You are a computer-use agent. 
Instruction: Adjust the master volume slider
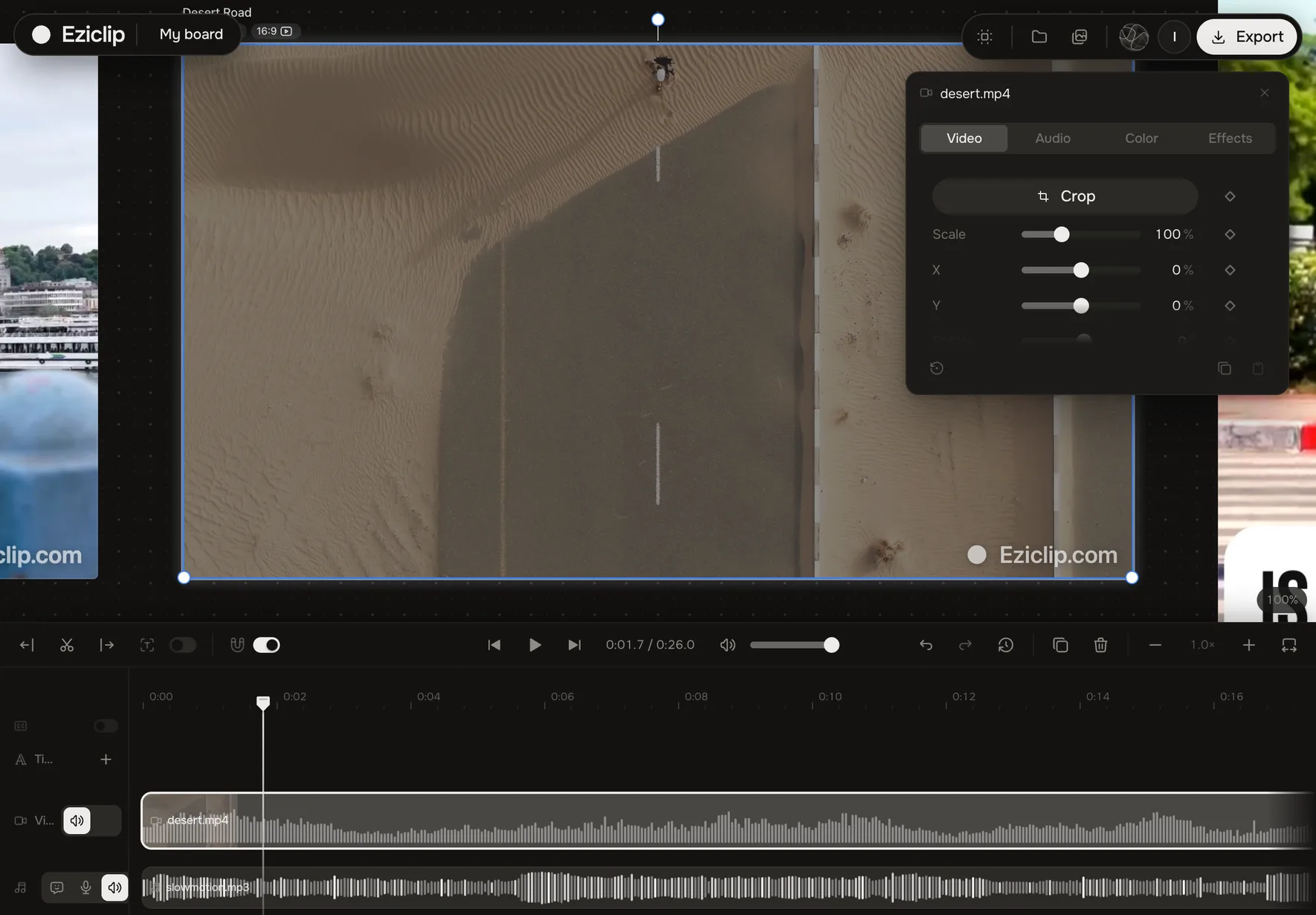point(794,645)
